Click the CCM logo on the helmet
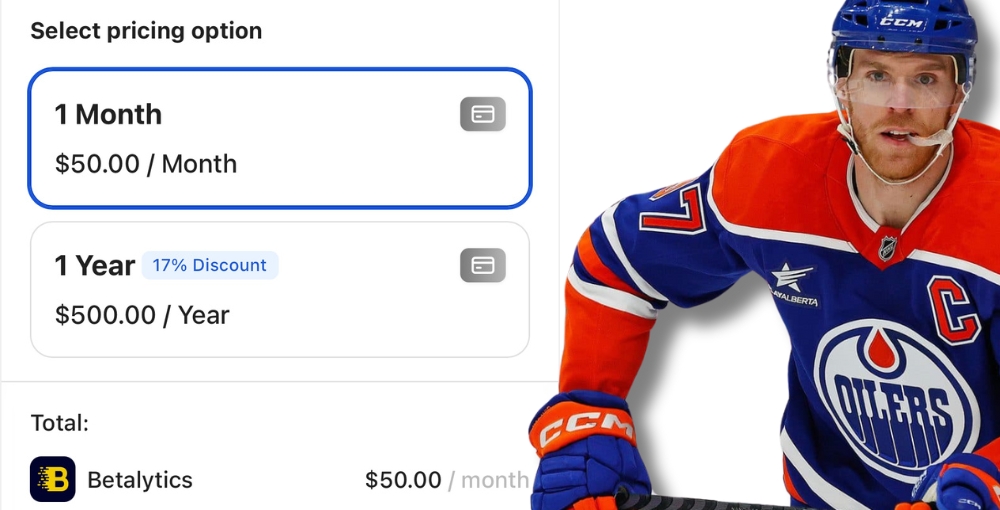Viewport: 1000px width, 510px height. tap(902, 22)
